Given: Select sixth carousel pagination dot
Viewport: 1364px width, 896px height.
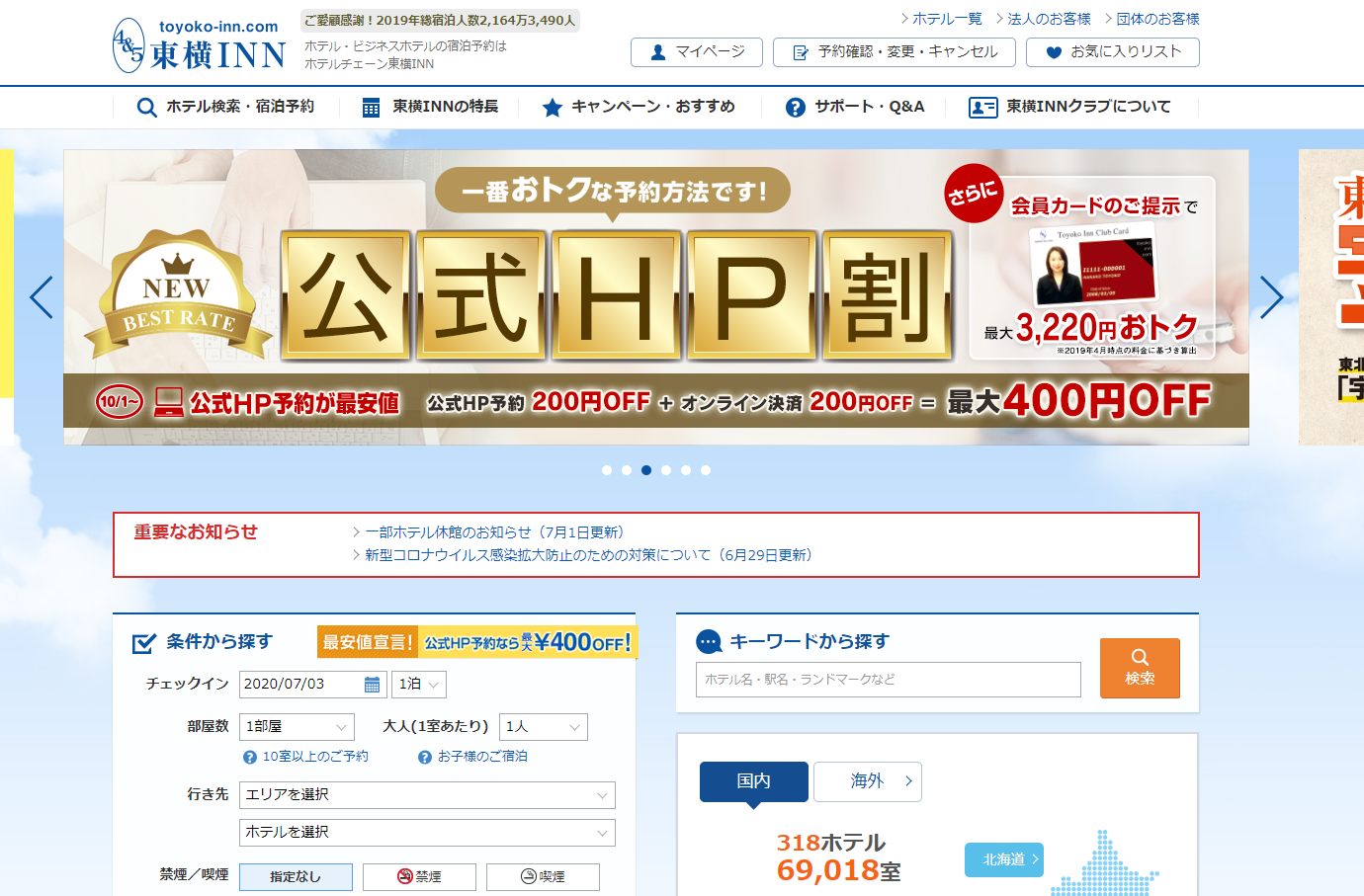Looking at the screenshot, I should click(x=706, y=470).
